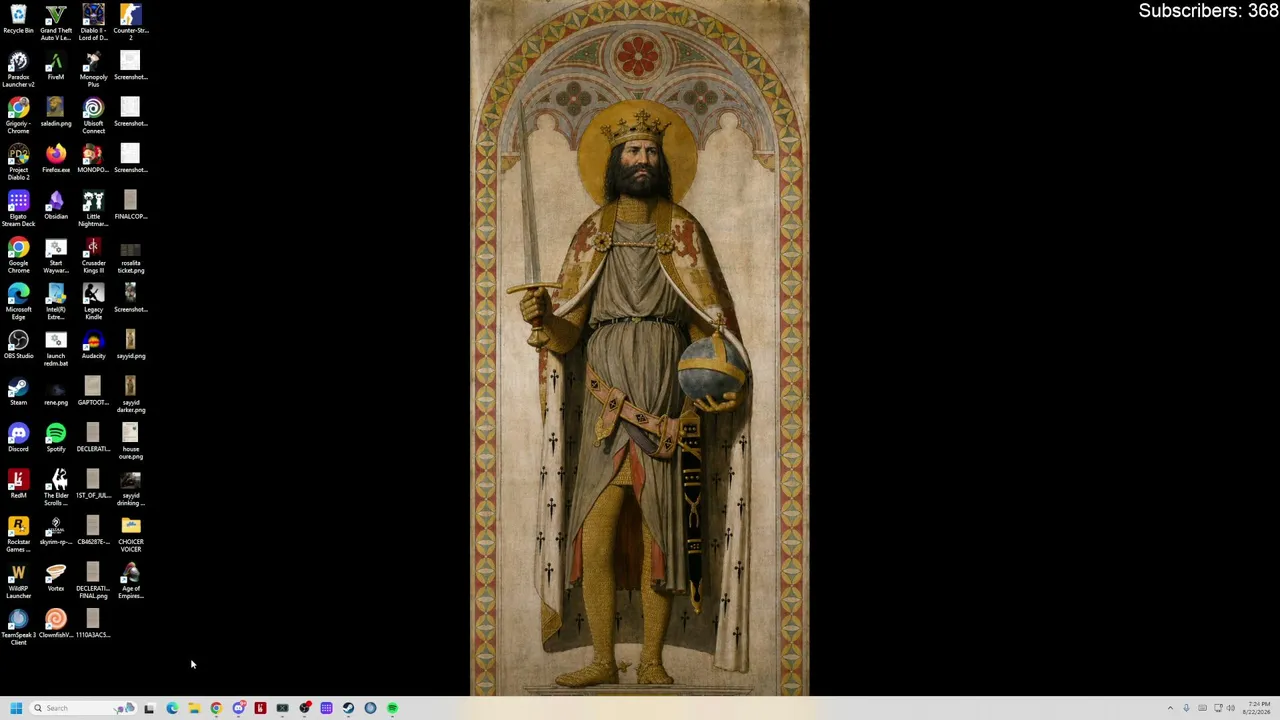The image size is (1280, 720).
Task: Open Steam from the taskbar
Action: click(x=348, y=708)
